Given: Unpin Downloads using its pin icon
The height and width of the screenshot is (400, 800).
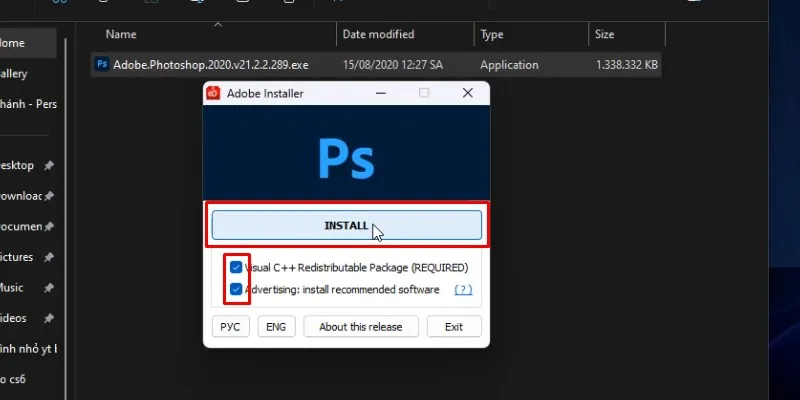Looking at the screenshot, I should (x=48, y=196).
